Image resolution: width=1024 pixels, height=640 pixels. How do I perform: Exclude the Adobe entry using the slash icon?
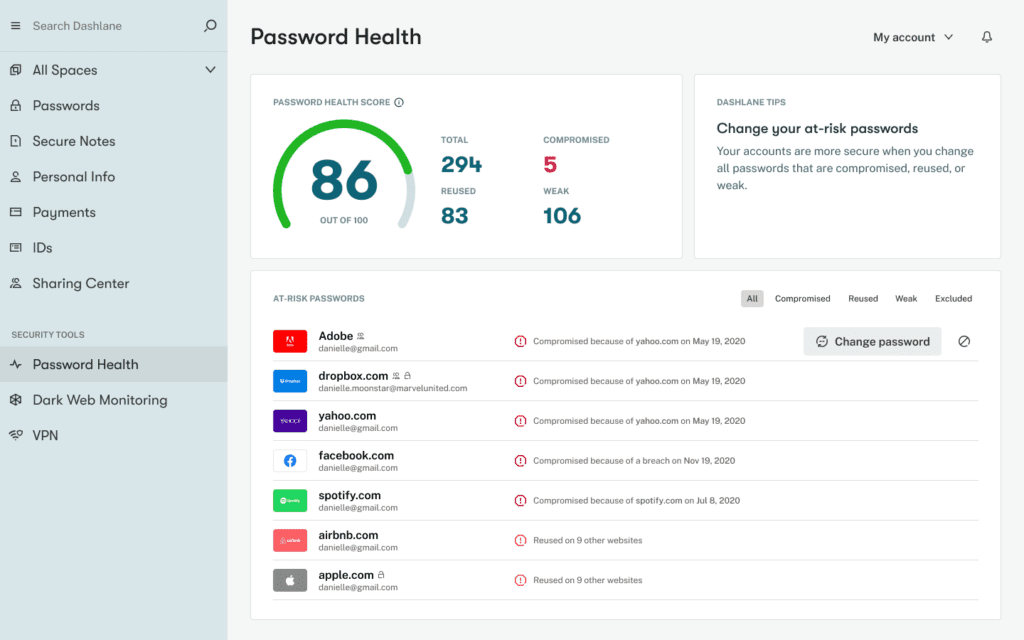[964, 341]
